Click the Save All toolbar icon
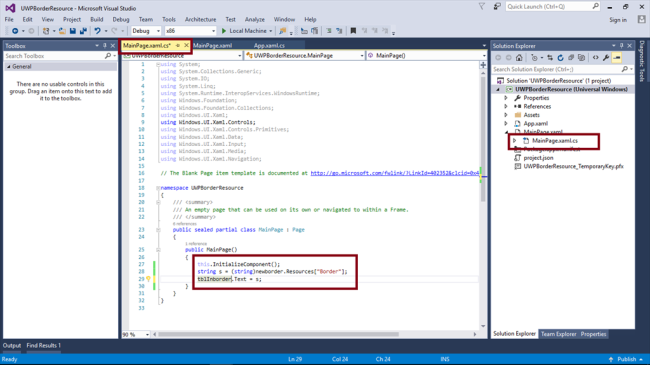 coord(83,31)
